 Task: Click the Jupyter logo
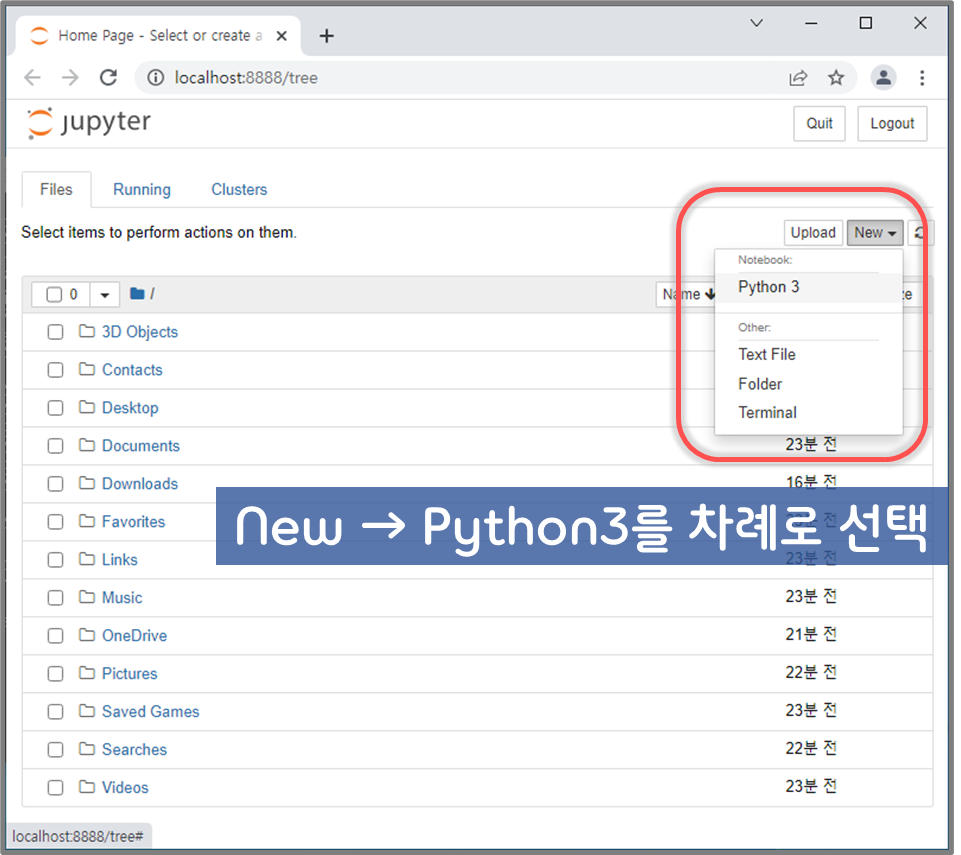[89, 123]
